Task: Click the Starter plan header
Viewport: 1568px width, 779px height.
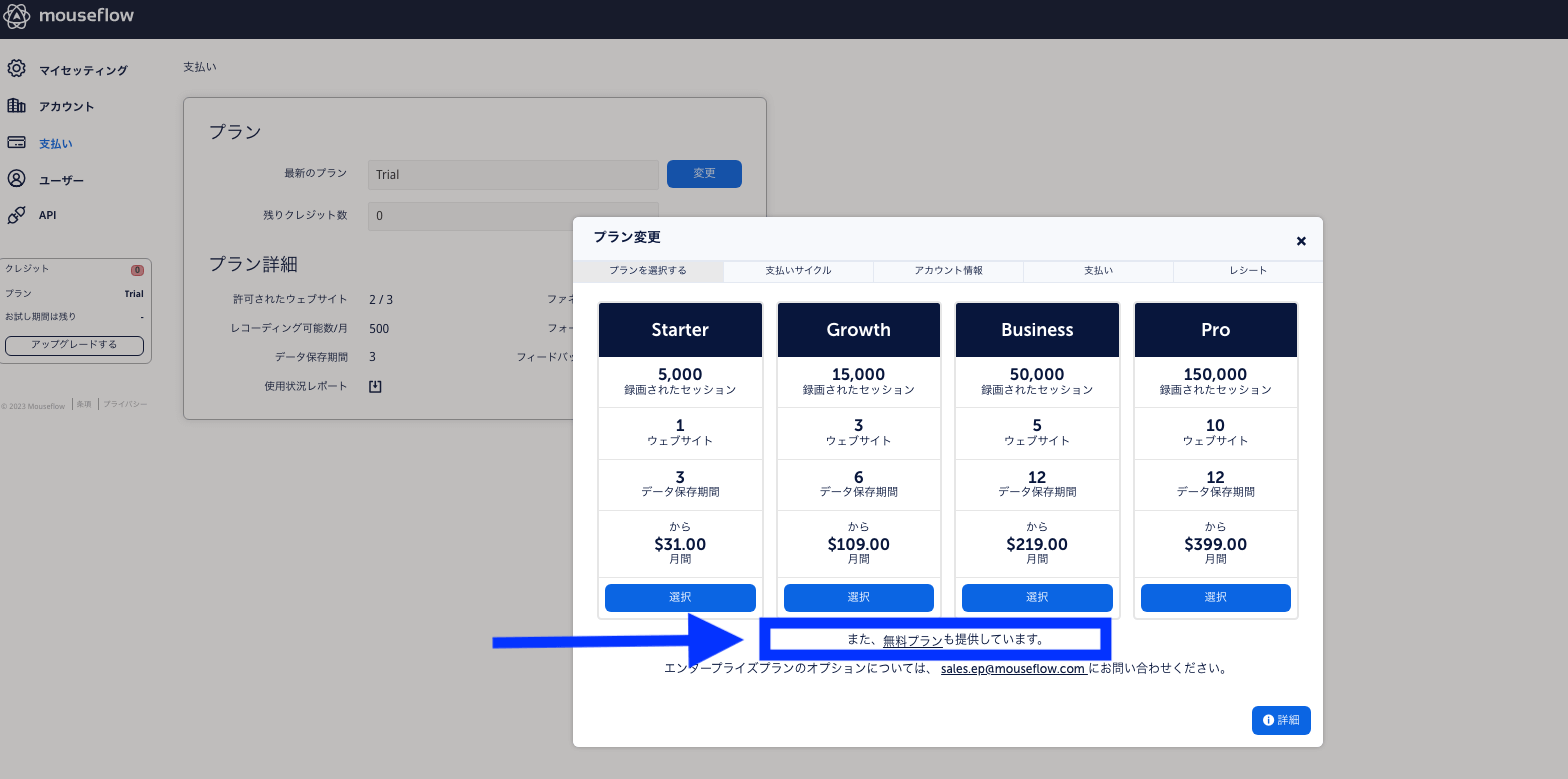Action: pos(680,330)
